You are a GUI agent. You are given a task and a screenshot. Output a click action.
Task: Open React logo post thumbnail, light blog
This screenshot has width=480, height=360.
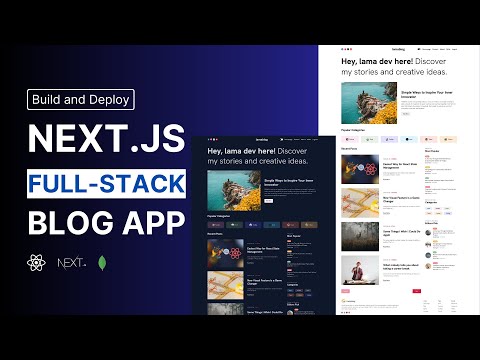[x=360, y=169]
